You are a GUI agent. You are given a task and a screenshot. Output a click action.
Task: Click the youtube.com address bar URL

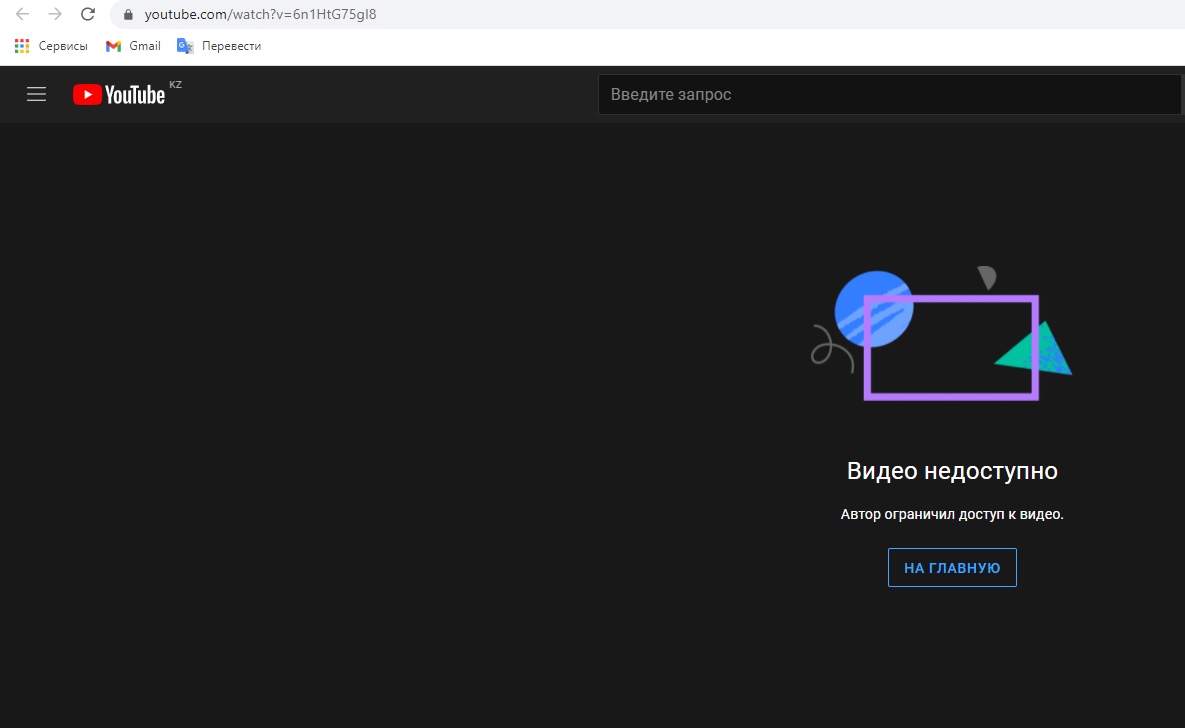click(x=260, y=15)
